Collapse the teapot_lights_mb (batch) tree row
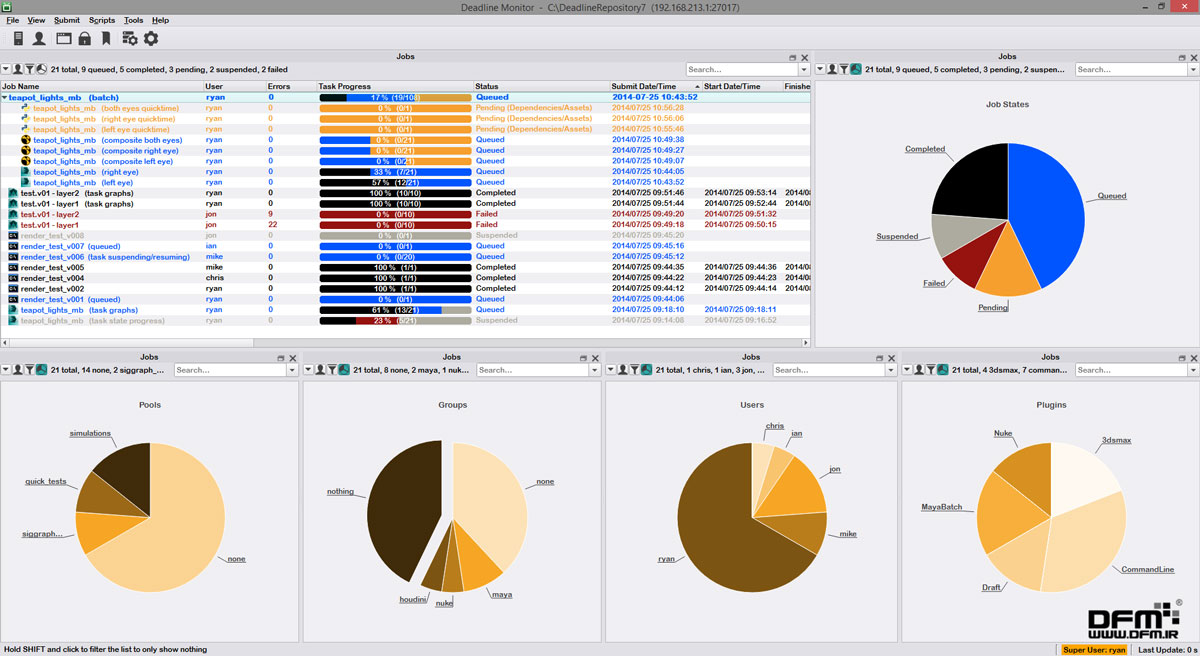The image size is (1200, 656). point(4,98)
